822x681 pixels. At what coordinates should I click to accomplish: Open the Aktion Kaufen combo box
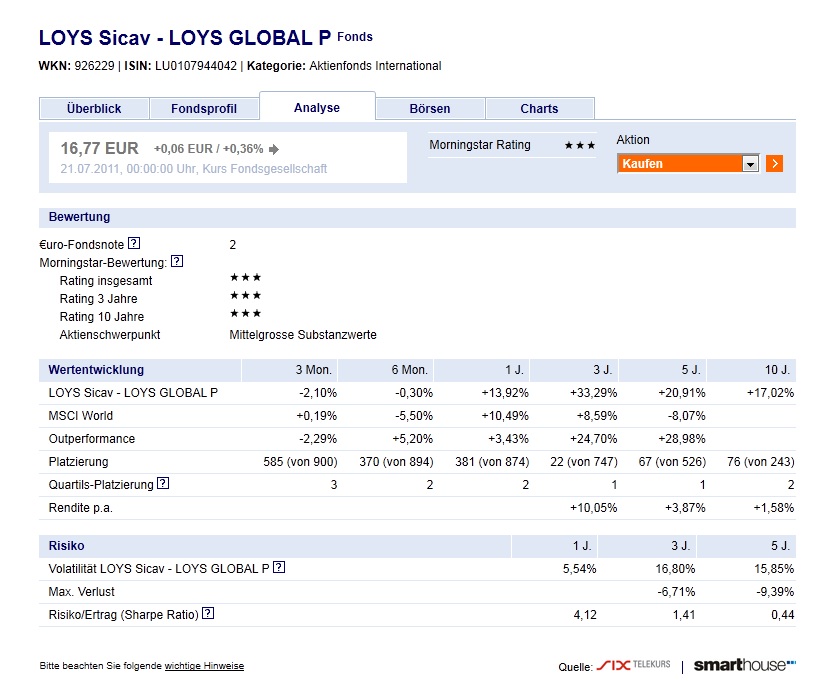pos(688,164)
